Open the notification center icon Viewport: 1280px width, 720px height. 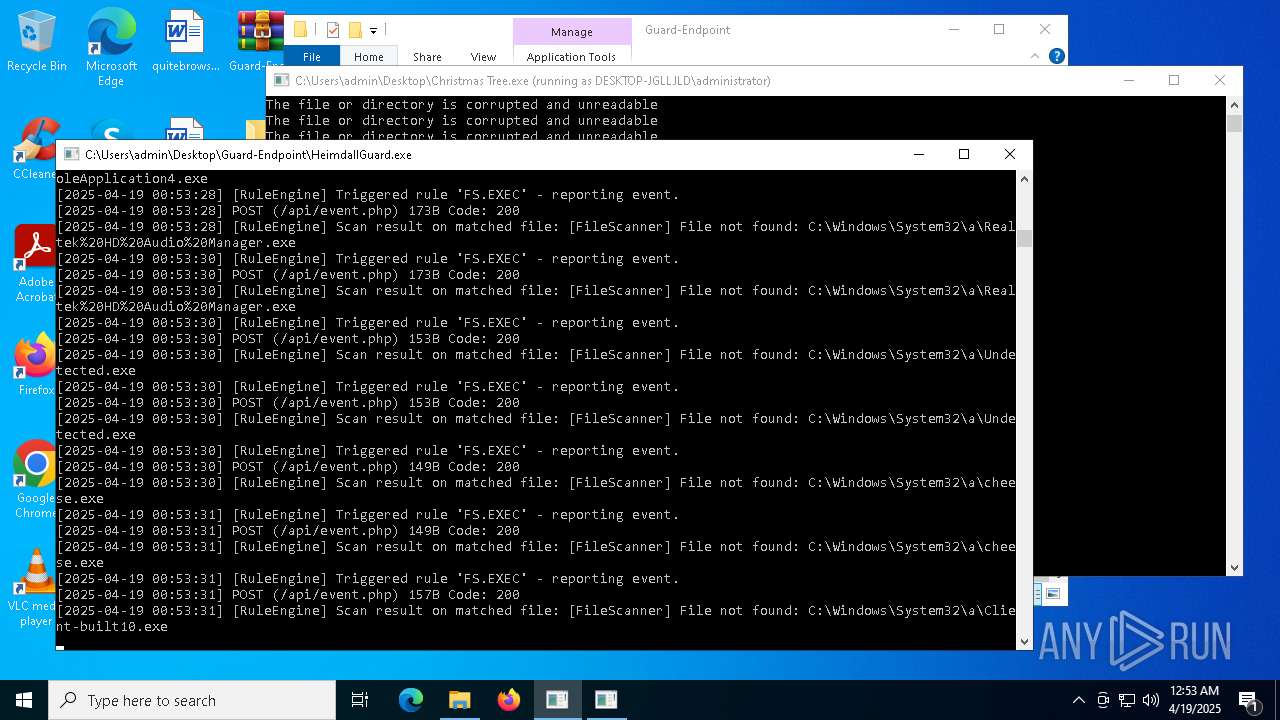(1248, 700)
